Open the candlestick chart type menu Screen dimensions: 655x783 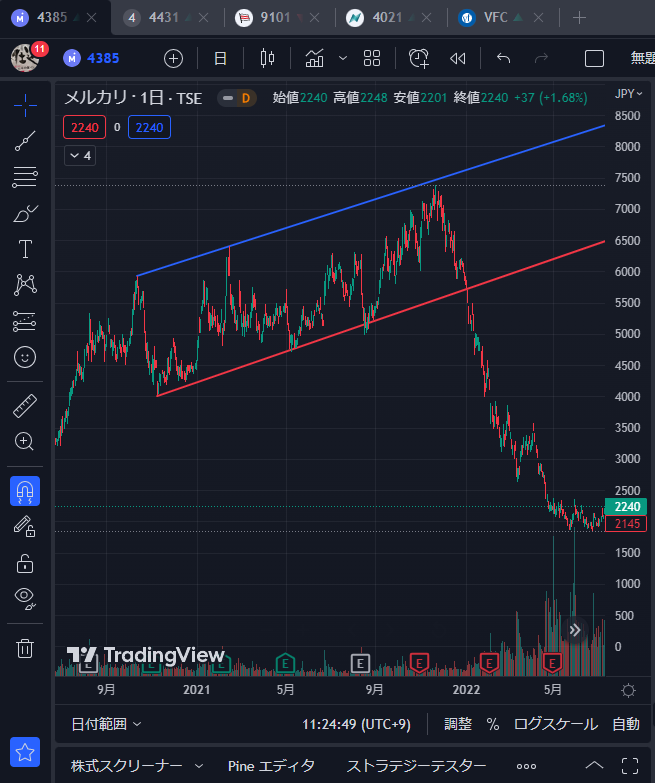point(267,58)
